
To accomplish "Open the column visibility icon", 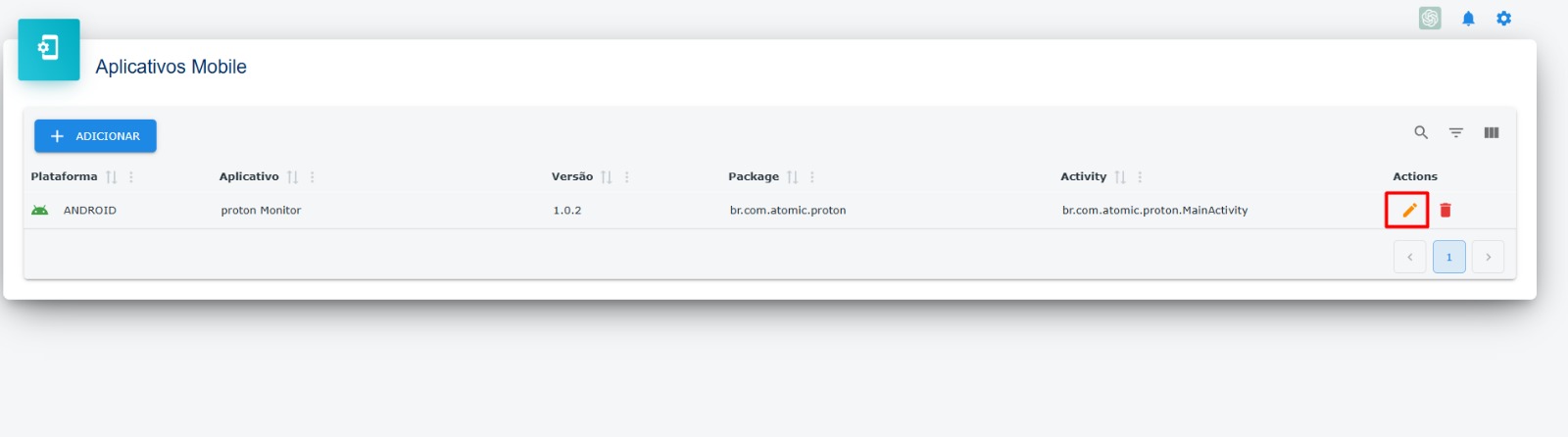I will (x=1492, y=132).
